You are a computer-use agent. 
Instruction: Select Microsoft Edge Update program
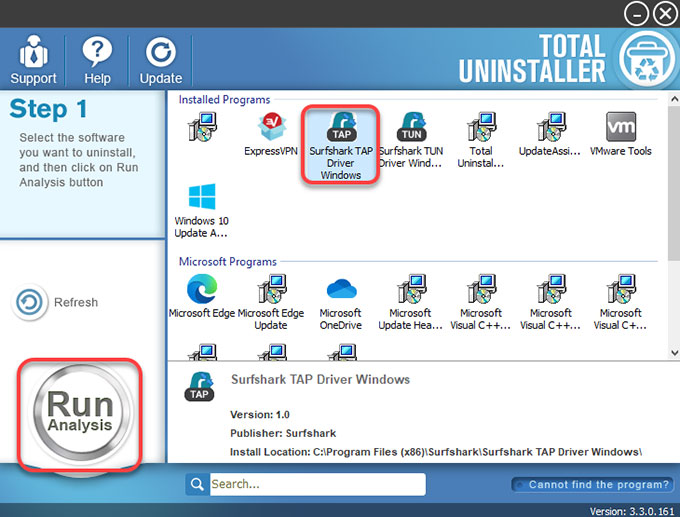pyautogui.click(x=271, y=302)
